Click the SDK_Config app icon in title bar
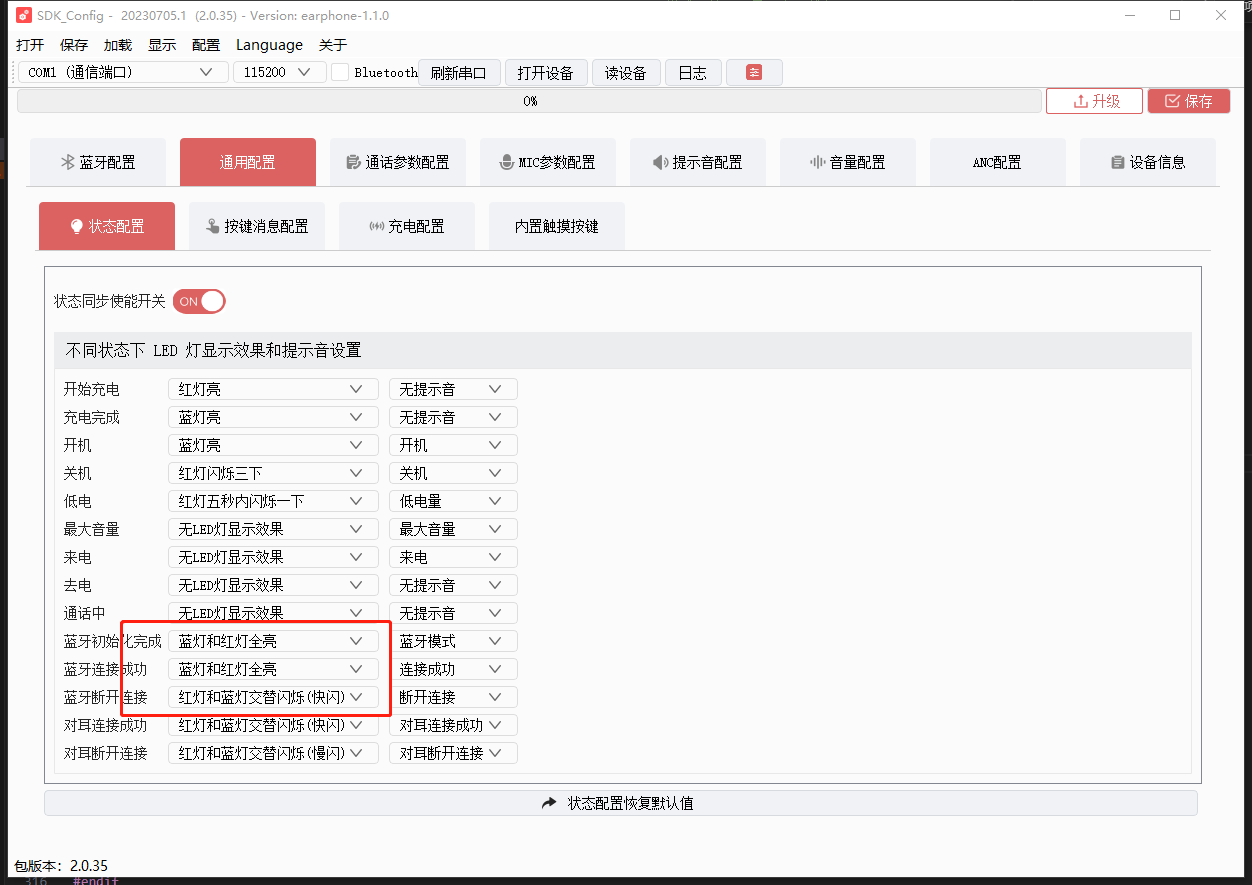The width and height of the screenshot is (1252, 885). tap(24, 15)
